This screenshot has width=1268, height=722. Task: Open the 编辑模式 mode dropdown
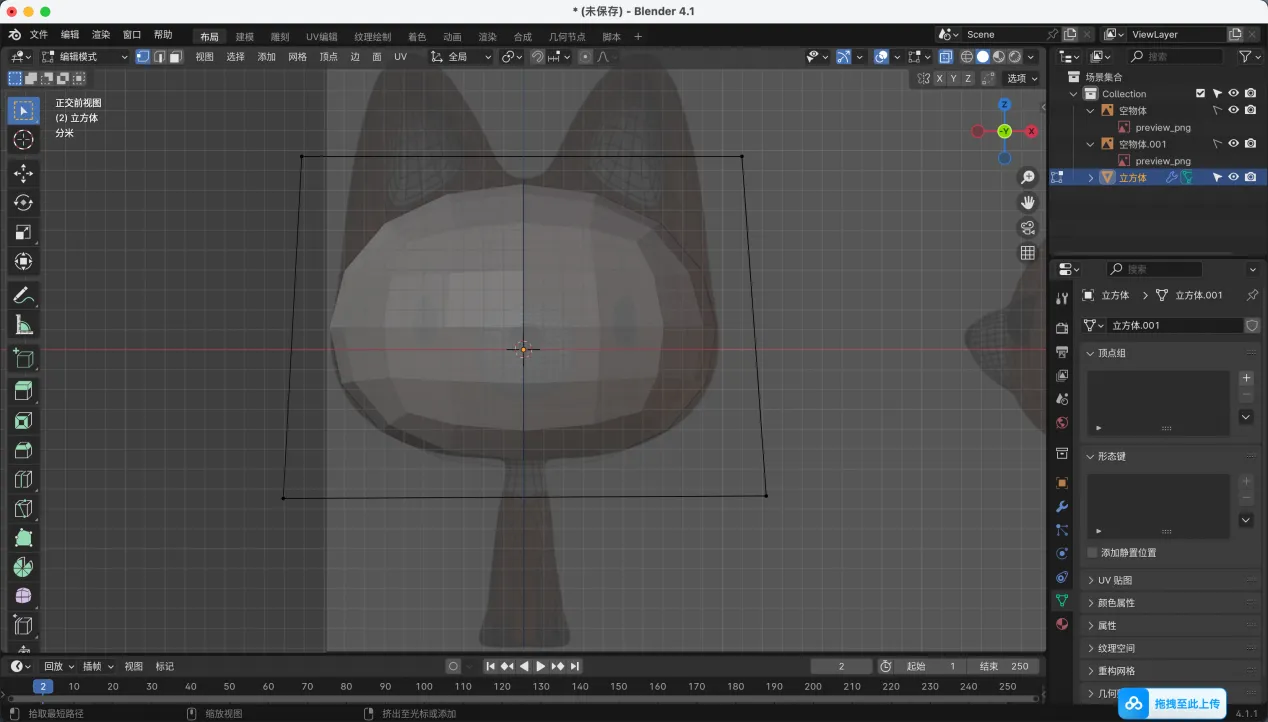point(85,57)
